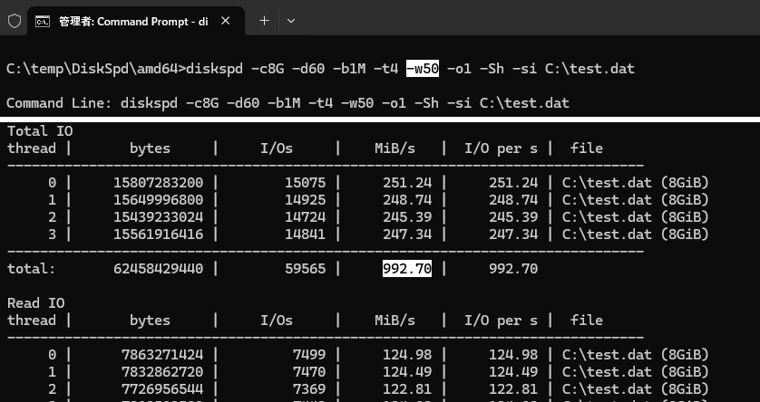
Task: Click I/Os value 14925
Action: 305,200
